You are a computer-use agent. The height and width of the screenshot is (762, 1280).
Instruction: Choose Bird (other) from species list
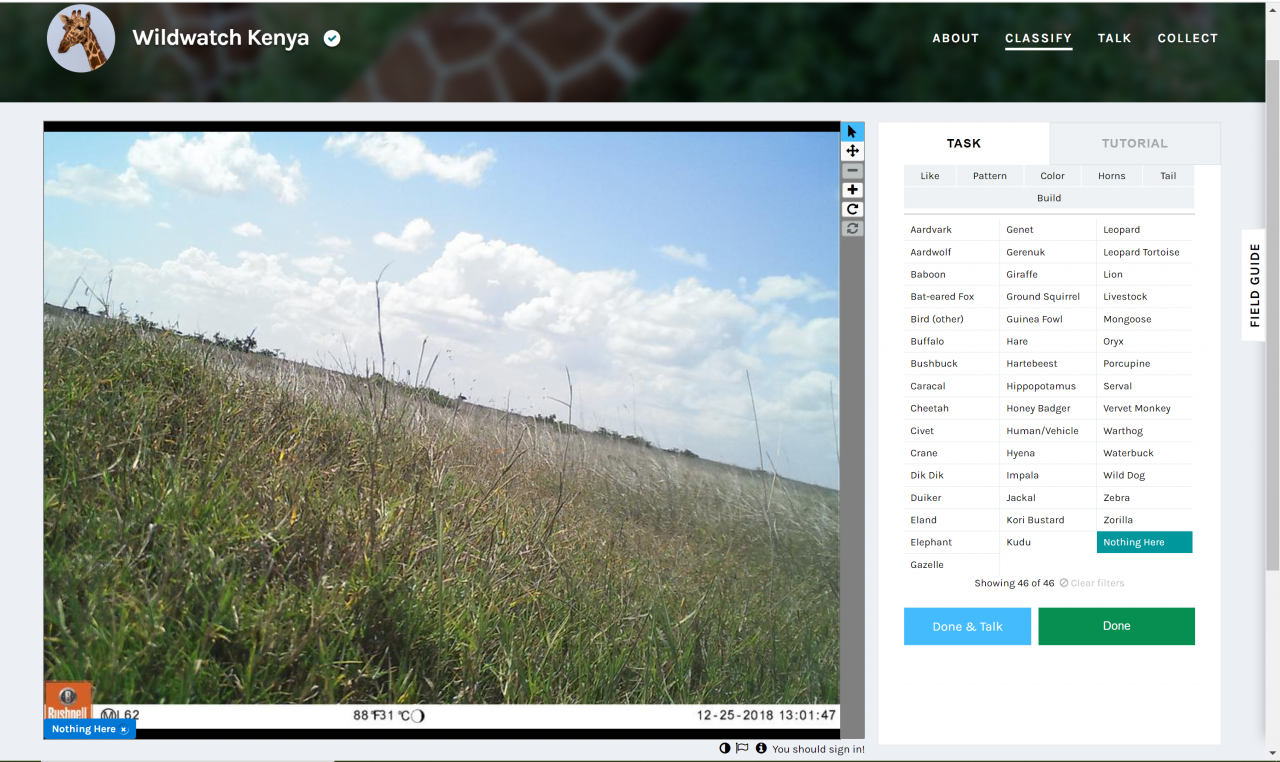(951, 319)
